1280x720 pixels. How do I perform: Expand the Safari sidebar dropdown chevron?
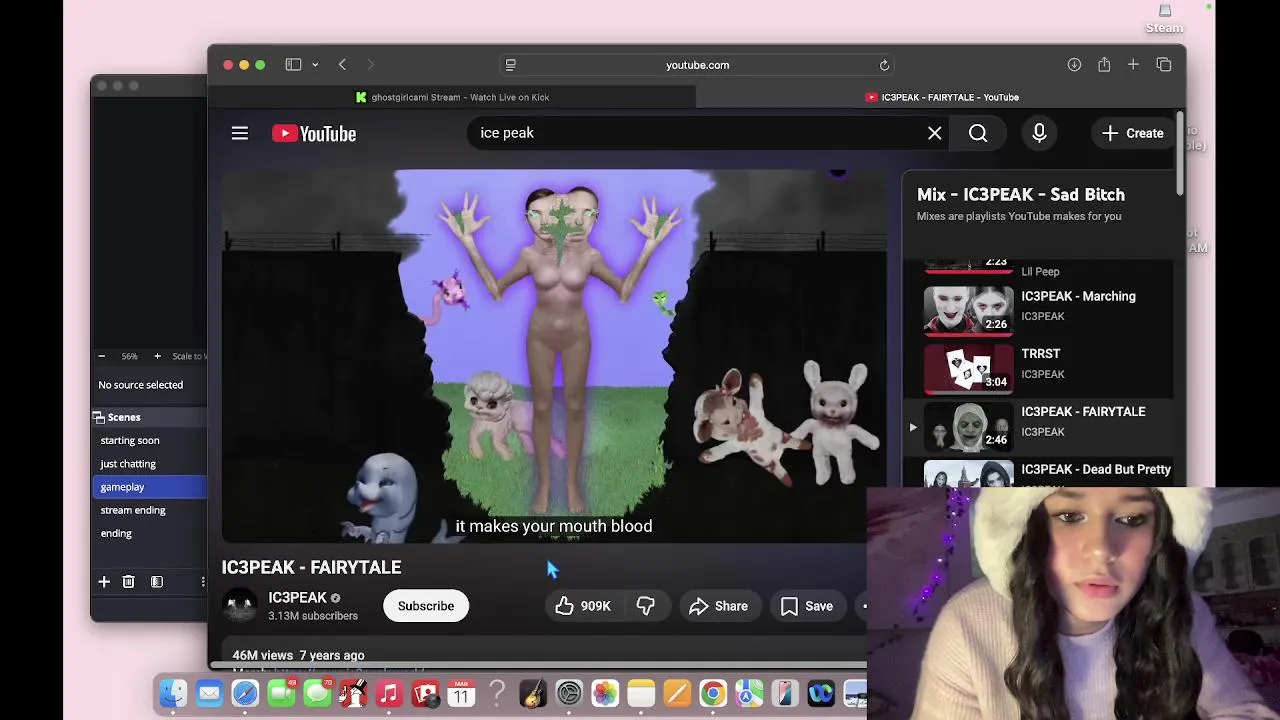[315, 65]
